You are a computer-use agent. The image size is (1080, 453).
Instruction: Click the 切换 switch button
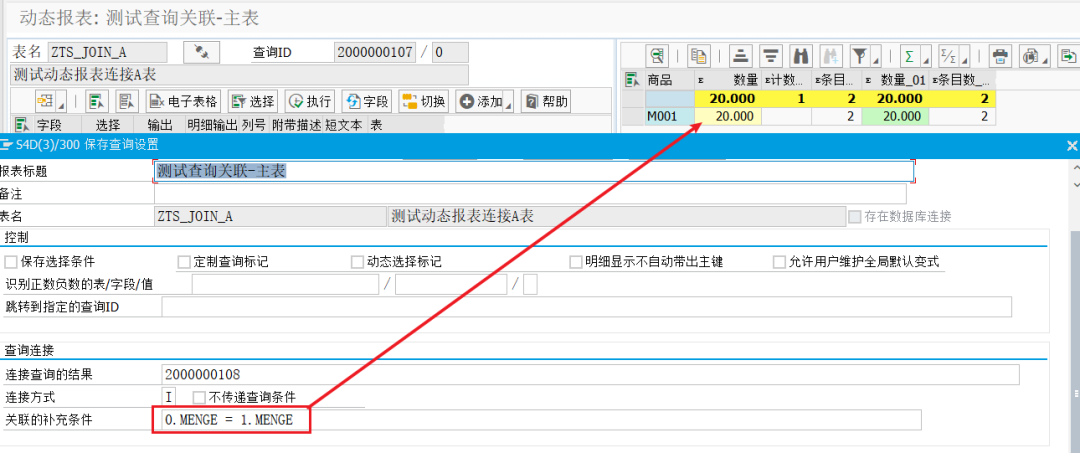pos(424,102)
